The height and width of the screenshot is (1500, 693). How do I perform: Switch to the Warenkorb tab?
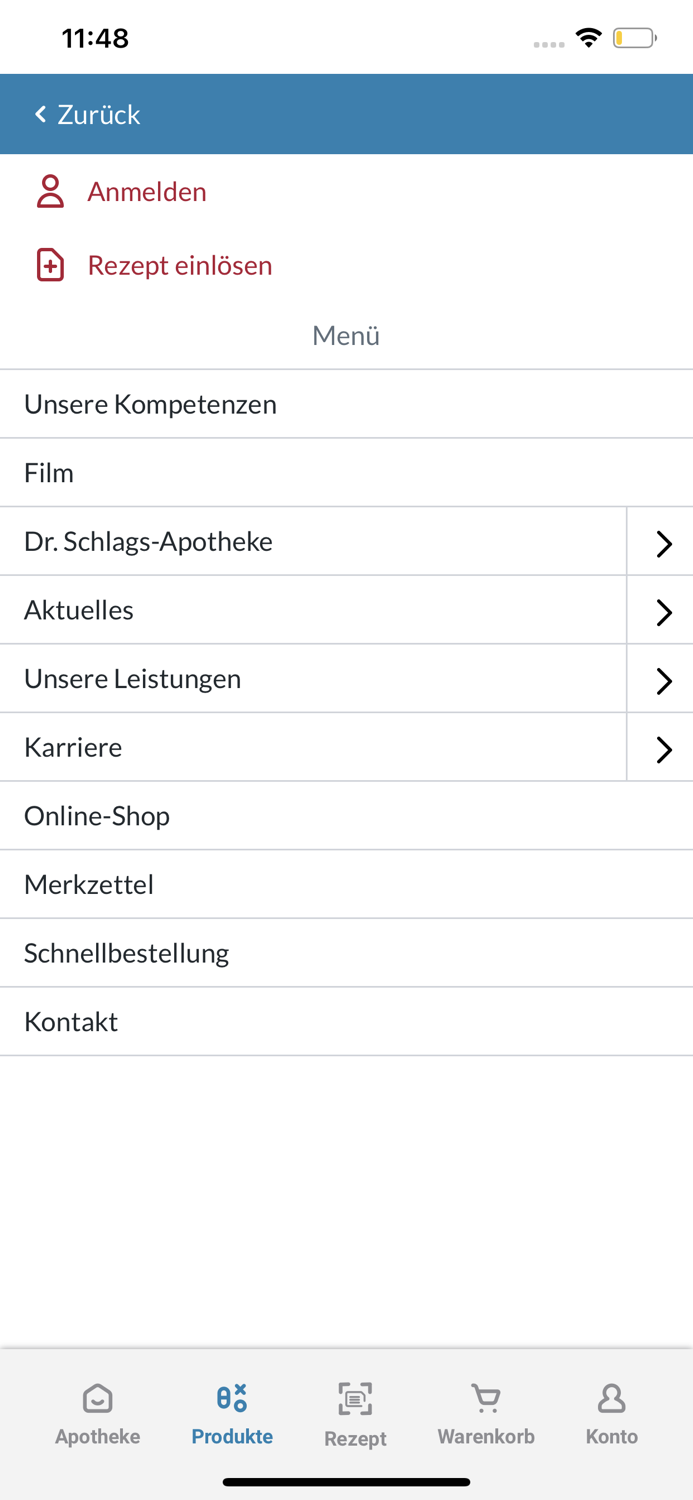[486, 1413]
